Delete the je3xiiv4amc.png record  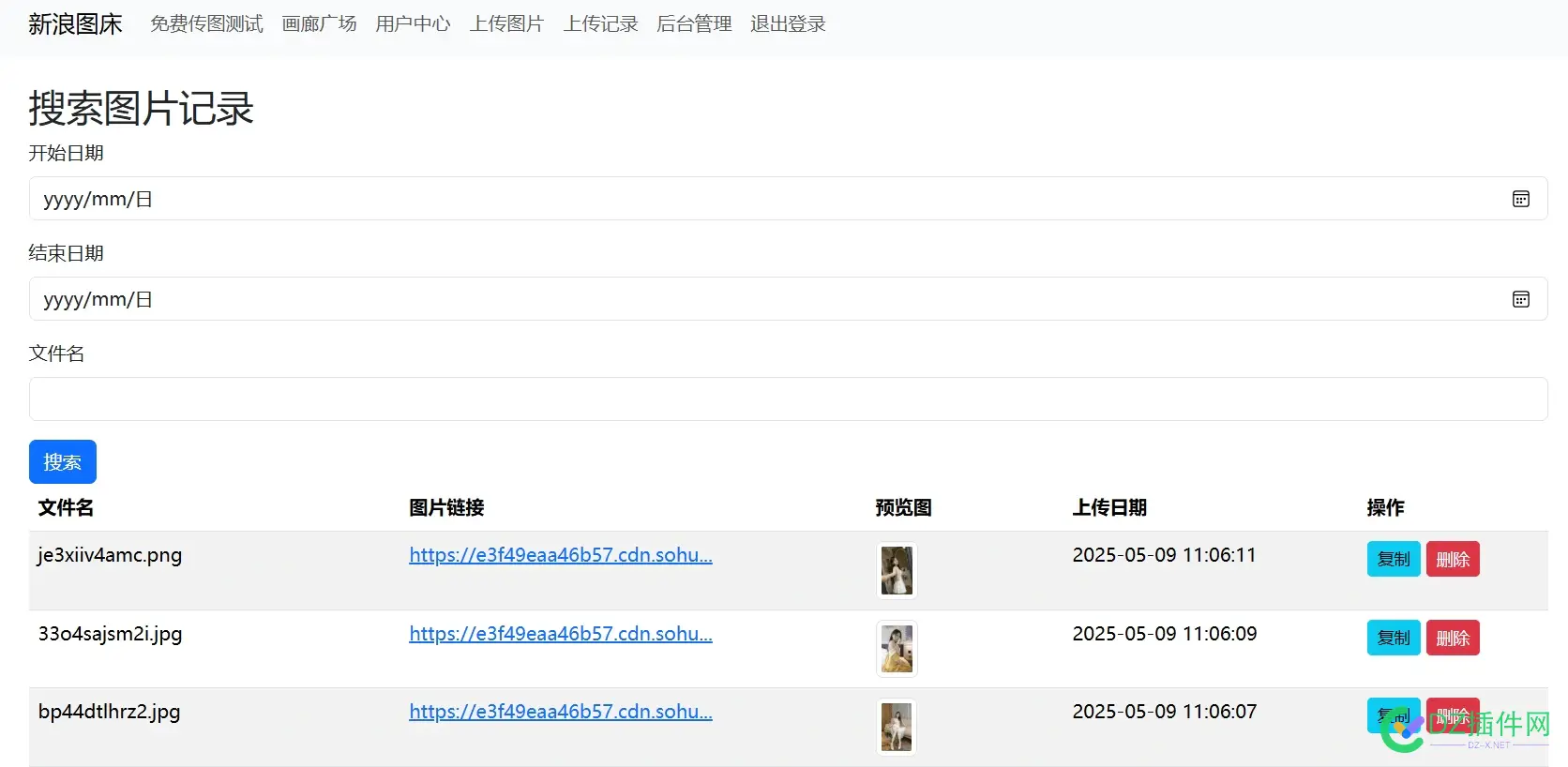click(1453, 559)
